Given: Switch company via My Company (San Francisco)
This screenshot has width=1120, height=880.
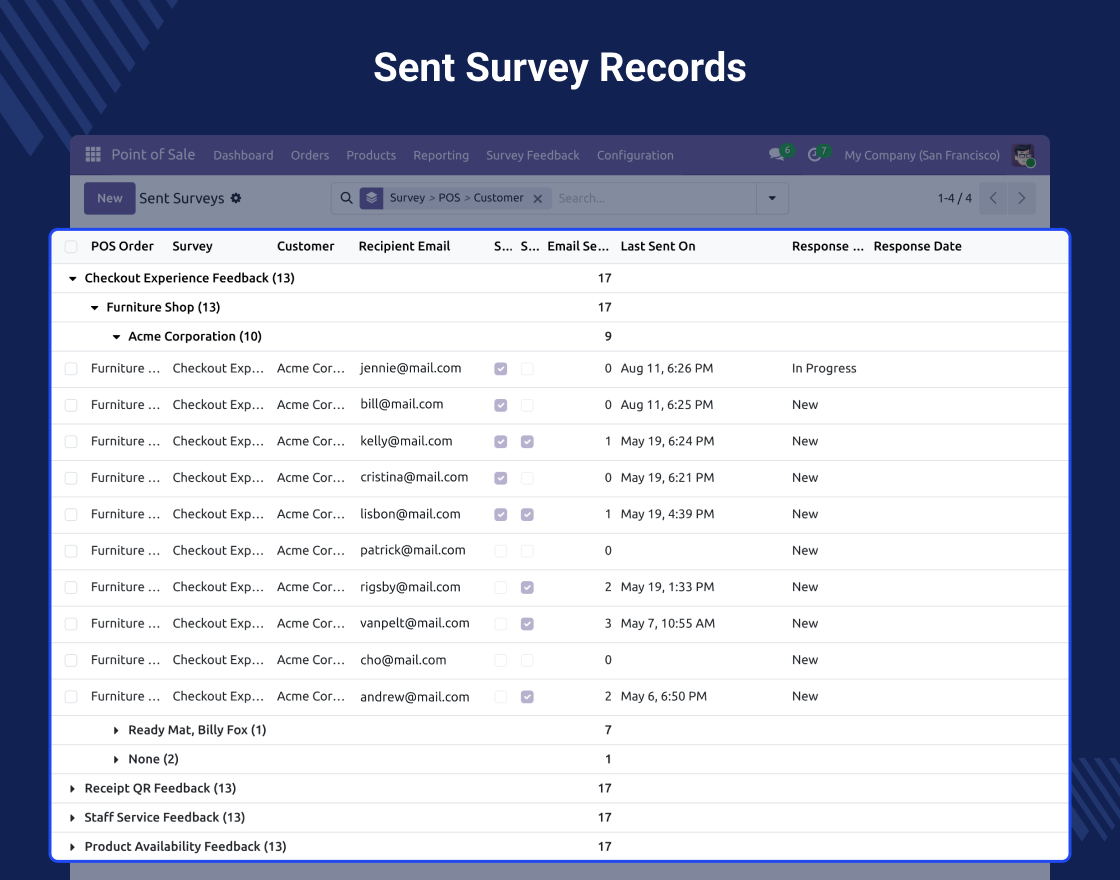Looking at the screenshot, I should [921, 155].
